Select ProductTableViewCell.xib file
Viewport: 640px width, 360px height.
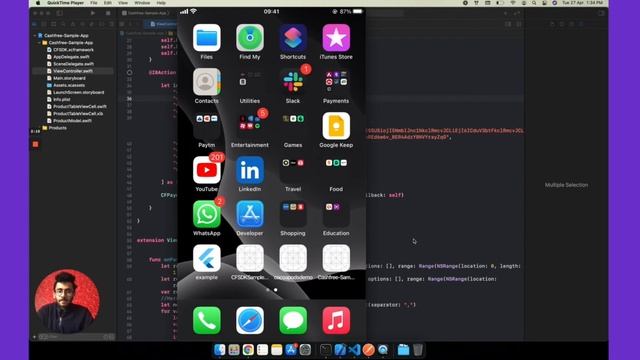tap(78, 113)
